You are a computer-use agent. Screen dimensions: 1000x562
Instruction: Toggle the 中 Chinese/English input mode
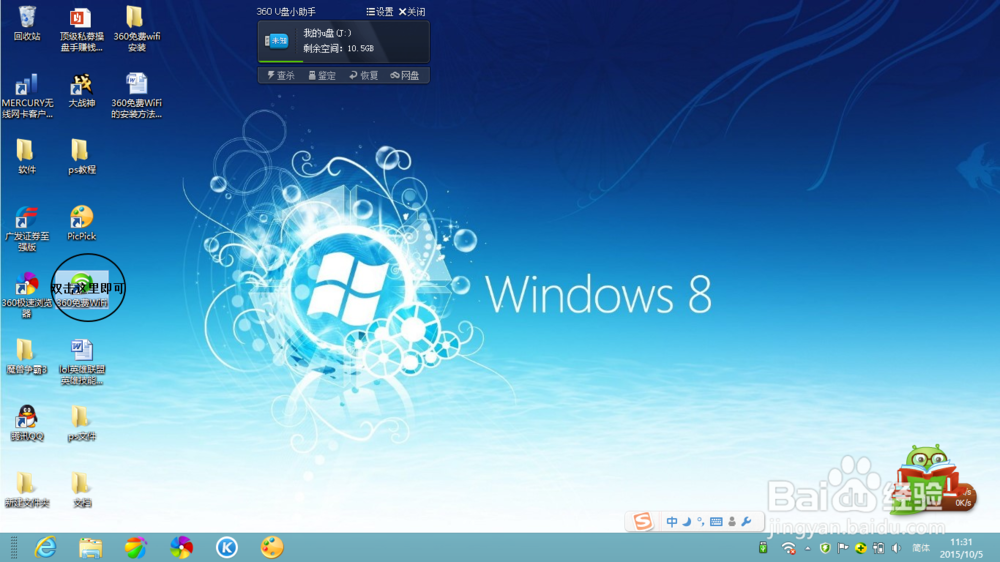(672, 522)
